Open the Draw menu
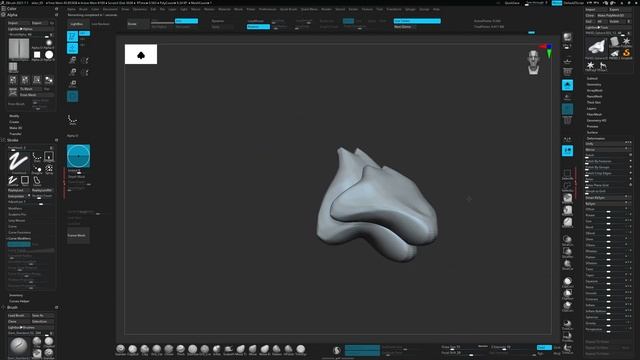The width and height of the screenshot is (640, 360). click(x=125, y=9)
